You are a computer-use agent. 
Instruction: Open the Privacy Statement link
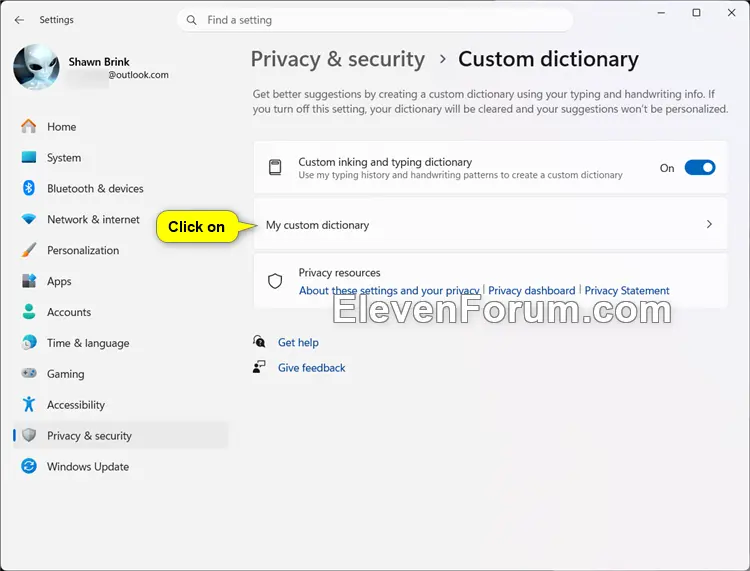tap(627, 290)
